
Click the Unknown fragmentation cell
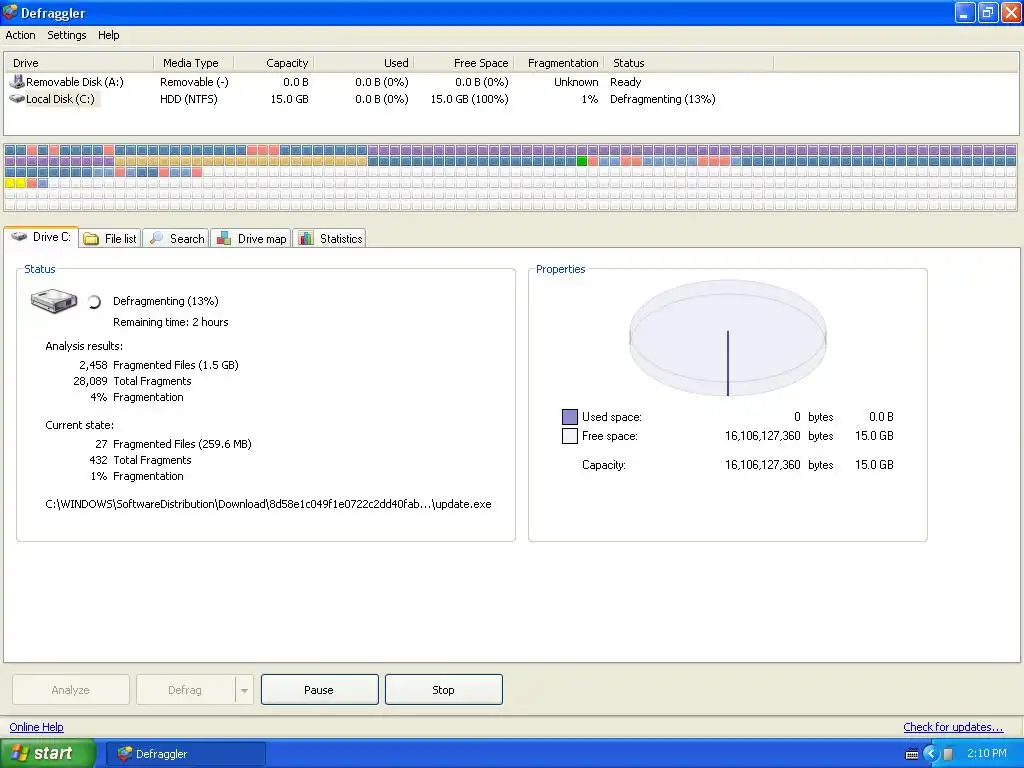576,82
